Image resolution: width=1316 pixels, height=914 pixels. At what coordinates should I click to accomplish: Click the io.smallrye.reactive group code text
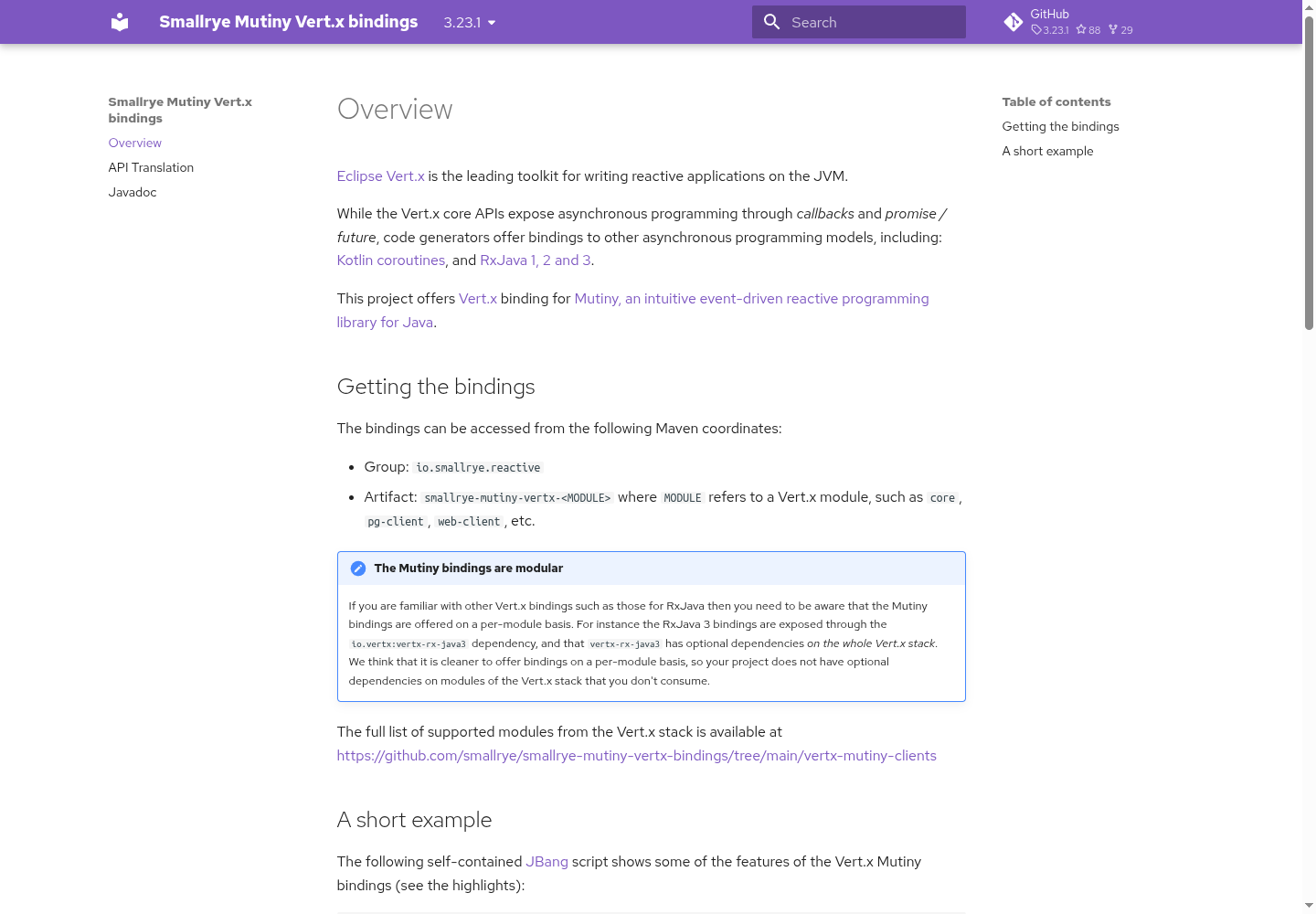pos(478,468)
